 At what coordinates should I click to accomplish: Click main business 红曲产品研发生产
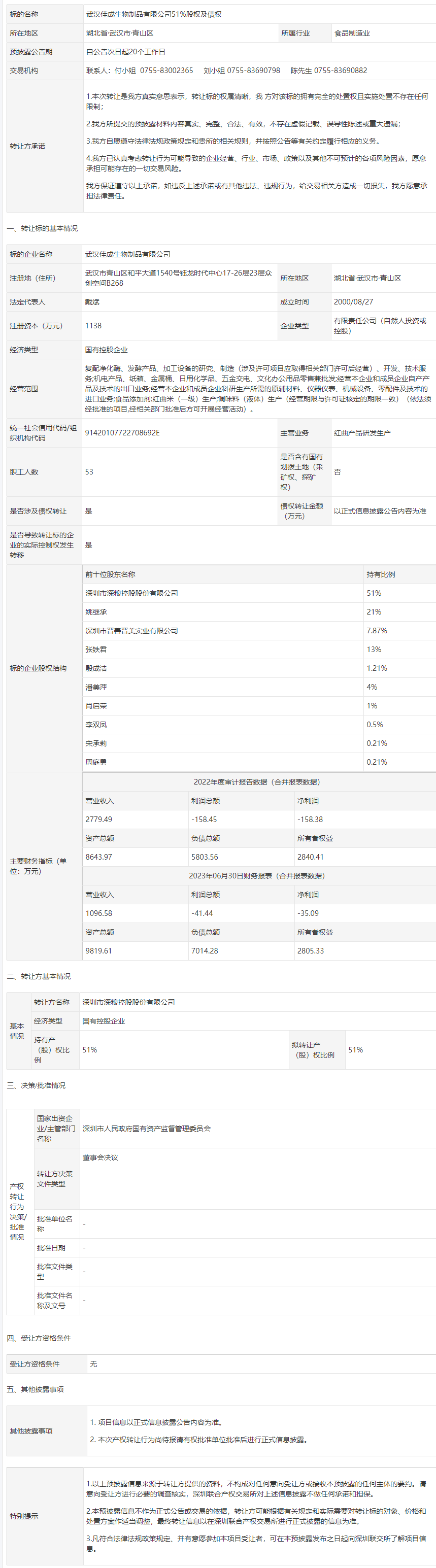pos(362,433)
